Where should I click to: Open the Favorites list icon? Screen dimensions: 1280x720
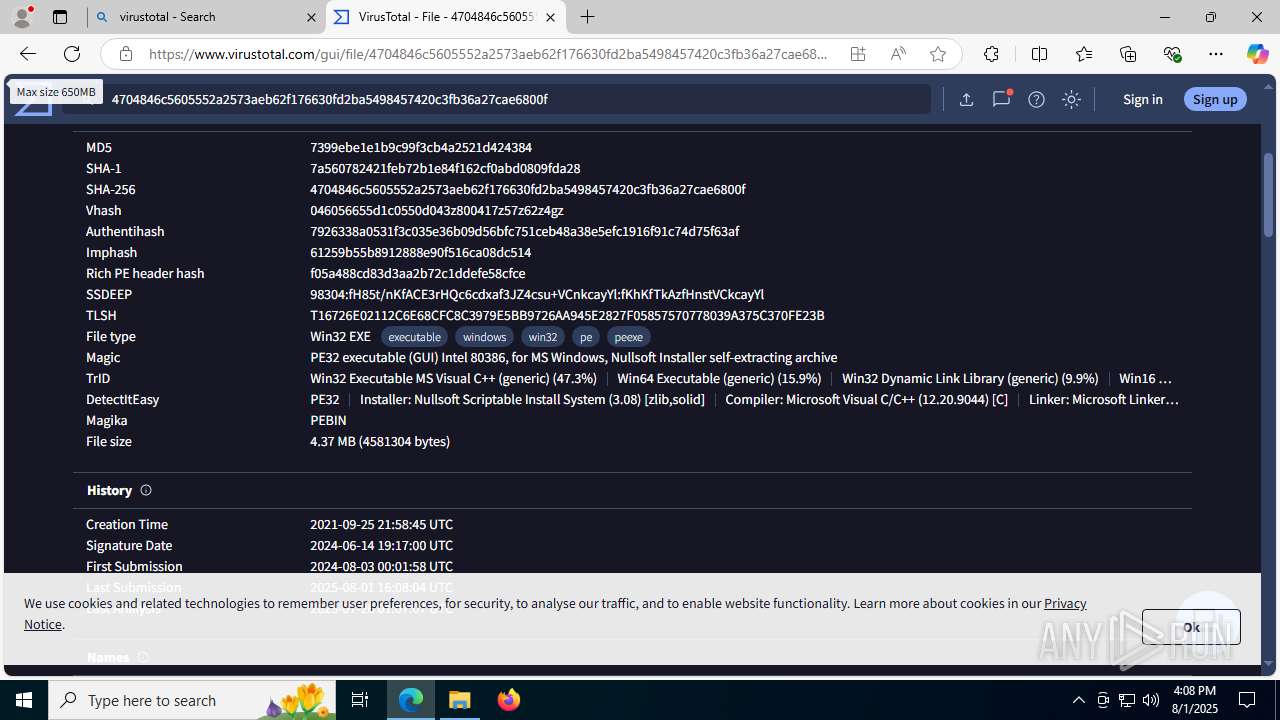[1084, 54]
